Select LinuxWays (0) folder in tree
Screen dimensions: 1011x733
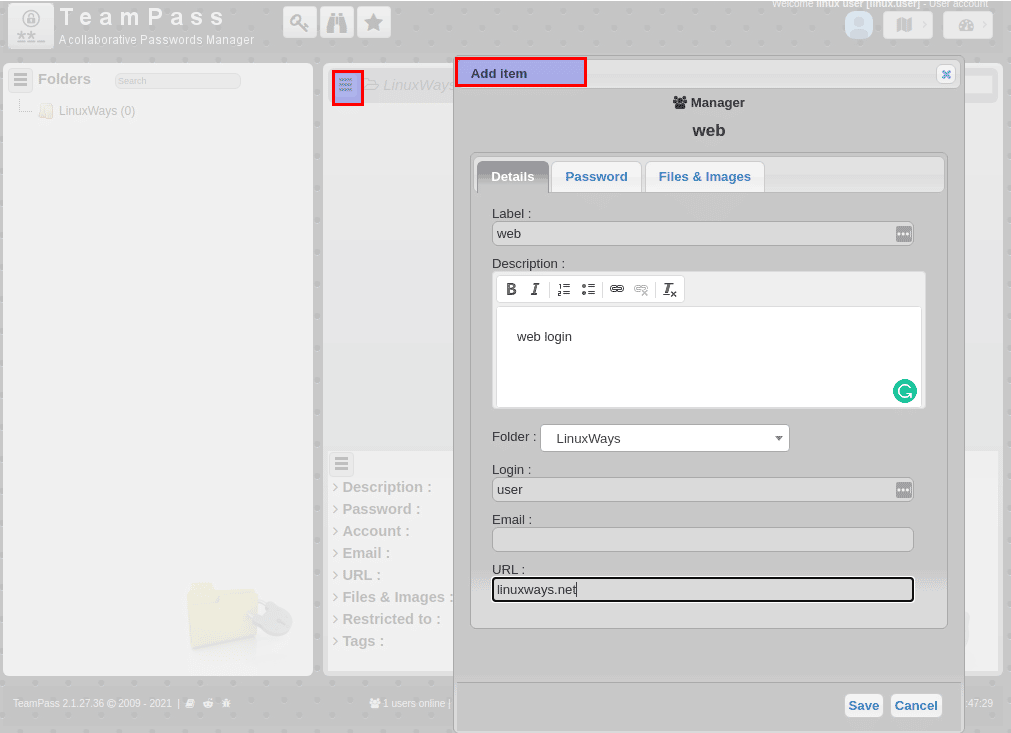point(97,111)
